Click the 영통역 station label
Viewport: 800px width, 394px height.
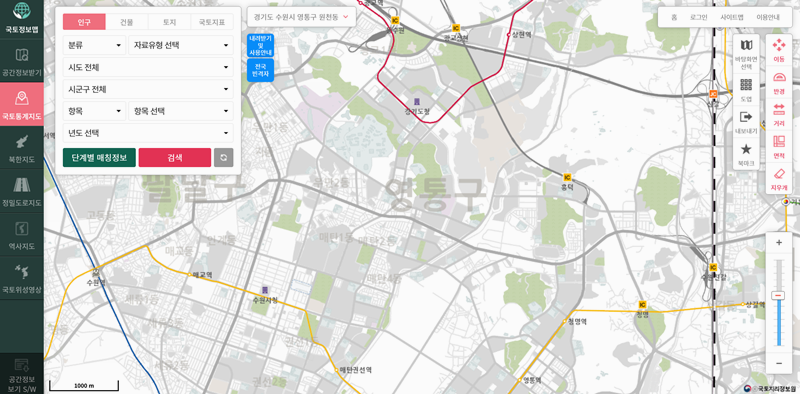click(532, 380)
